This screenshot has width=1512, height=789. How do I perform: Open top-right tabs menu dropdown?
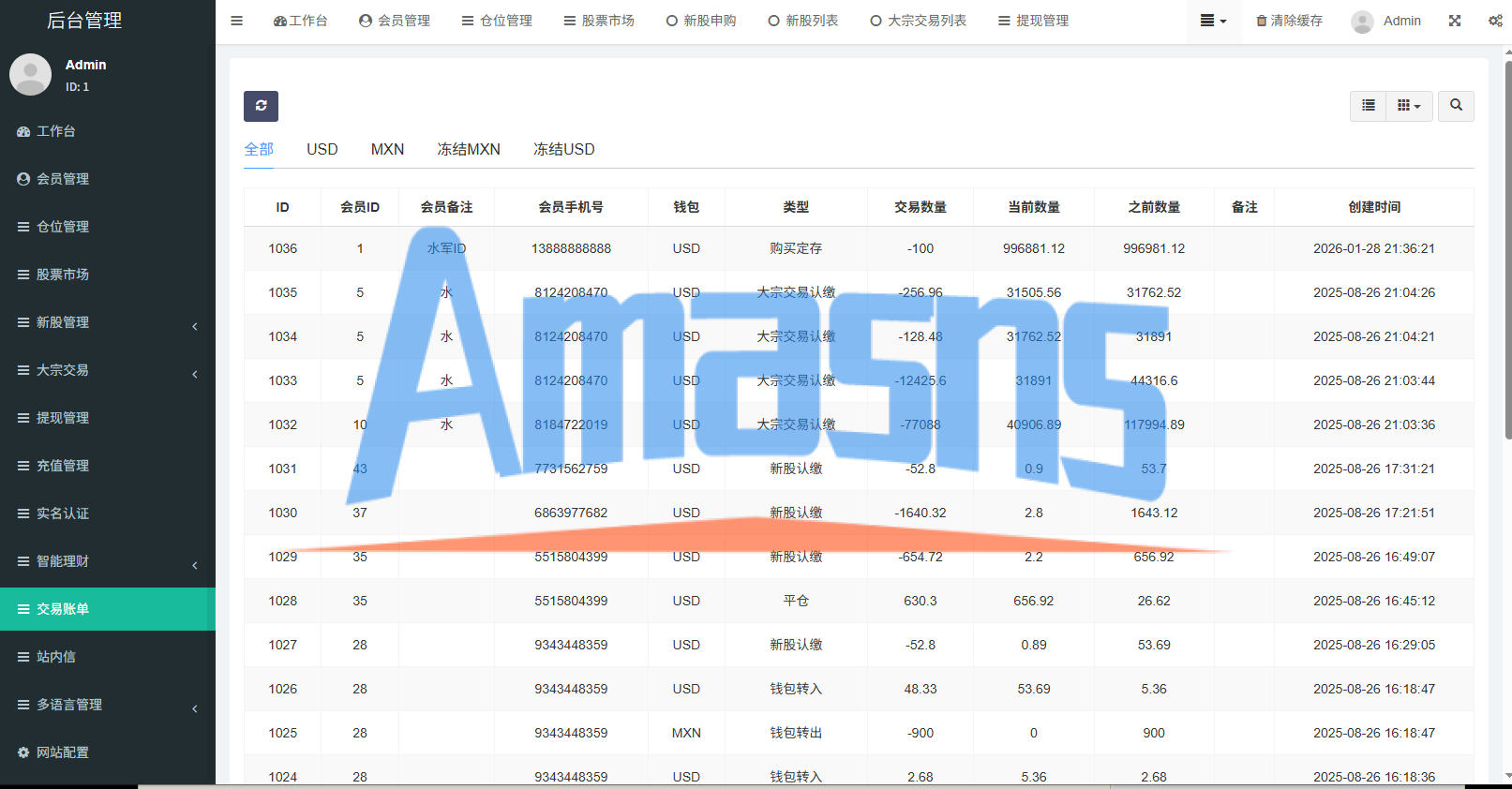[1213, 21]
